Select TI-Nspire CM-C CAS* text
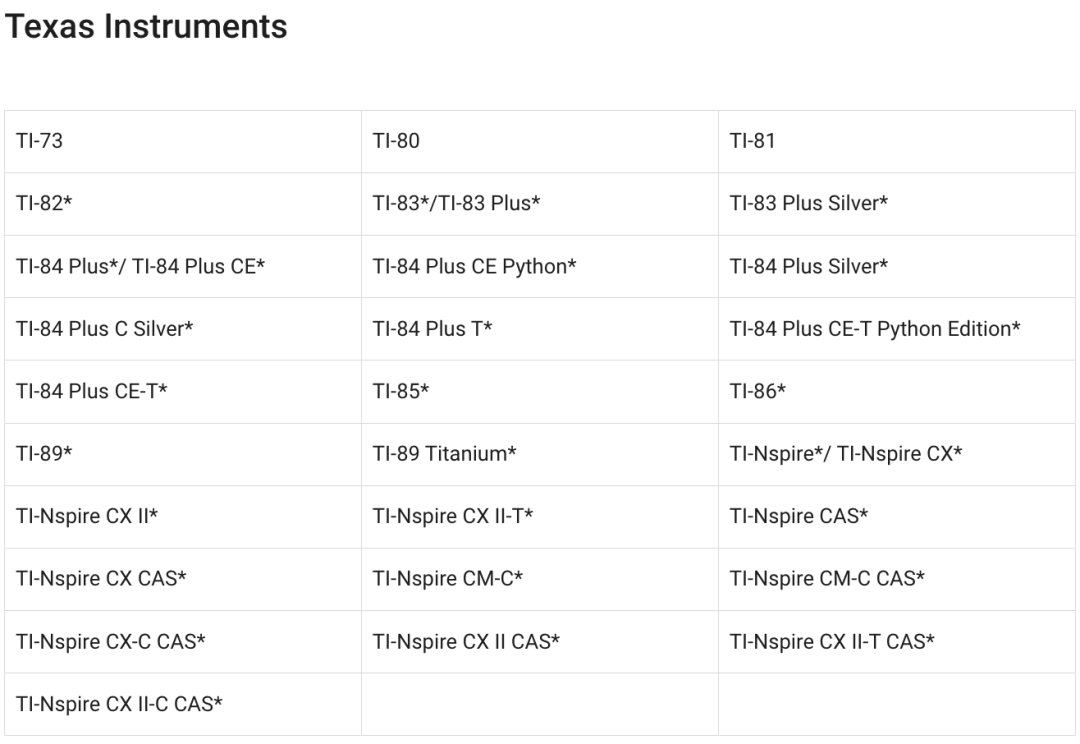Screen dimensions: 1080x744 (x=827, y=579)
